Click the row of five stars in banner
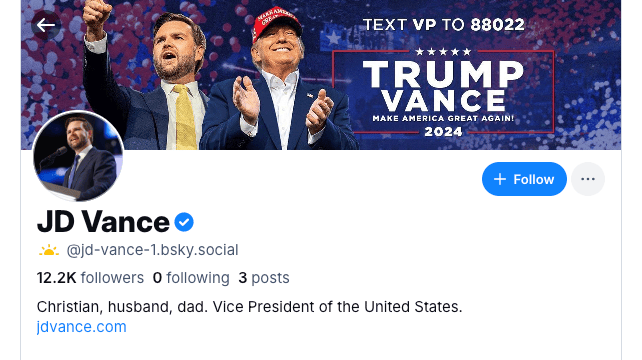The width and height of the screenshot is (642, 360). (443, 52)
